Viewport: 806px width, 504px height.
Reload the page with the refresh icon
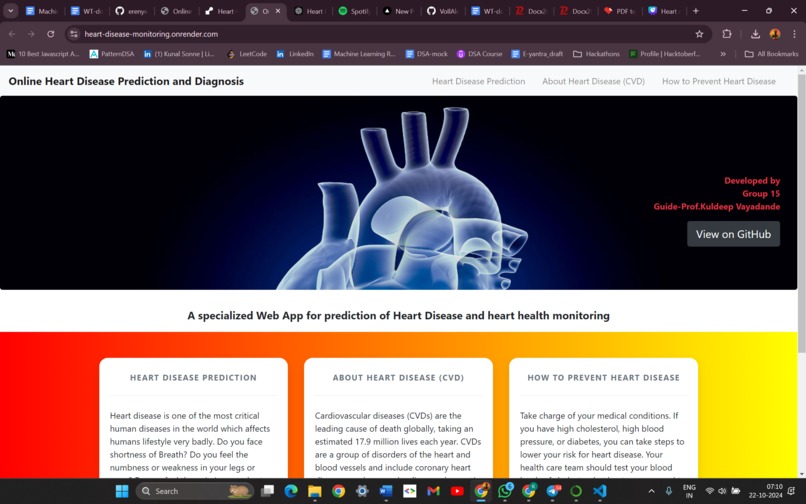pos(50,34)
